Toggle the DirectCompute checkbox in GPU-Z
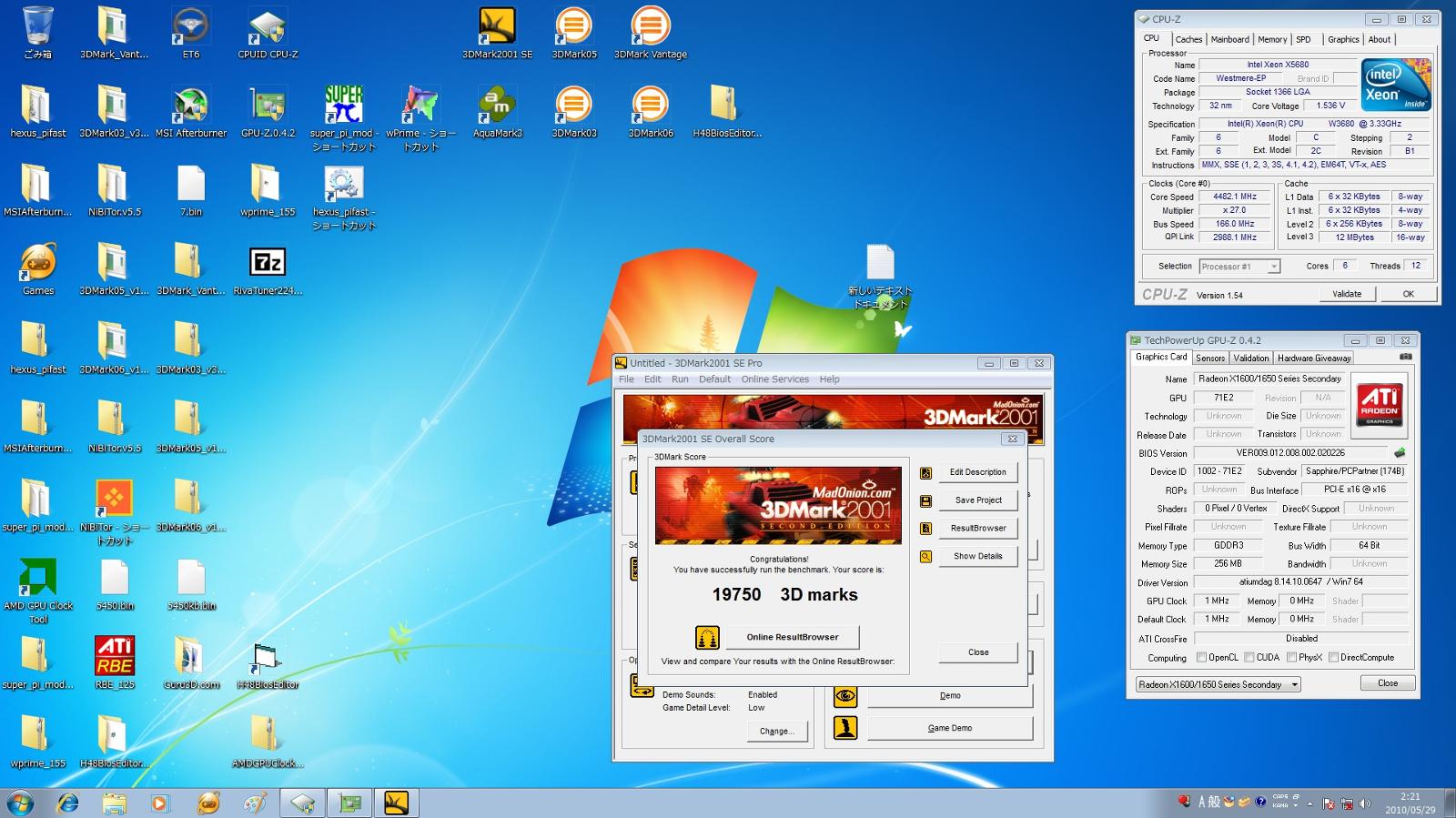1456x818 pixels. (x=1333, y=657)
